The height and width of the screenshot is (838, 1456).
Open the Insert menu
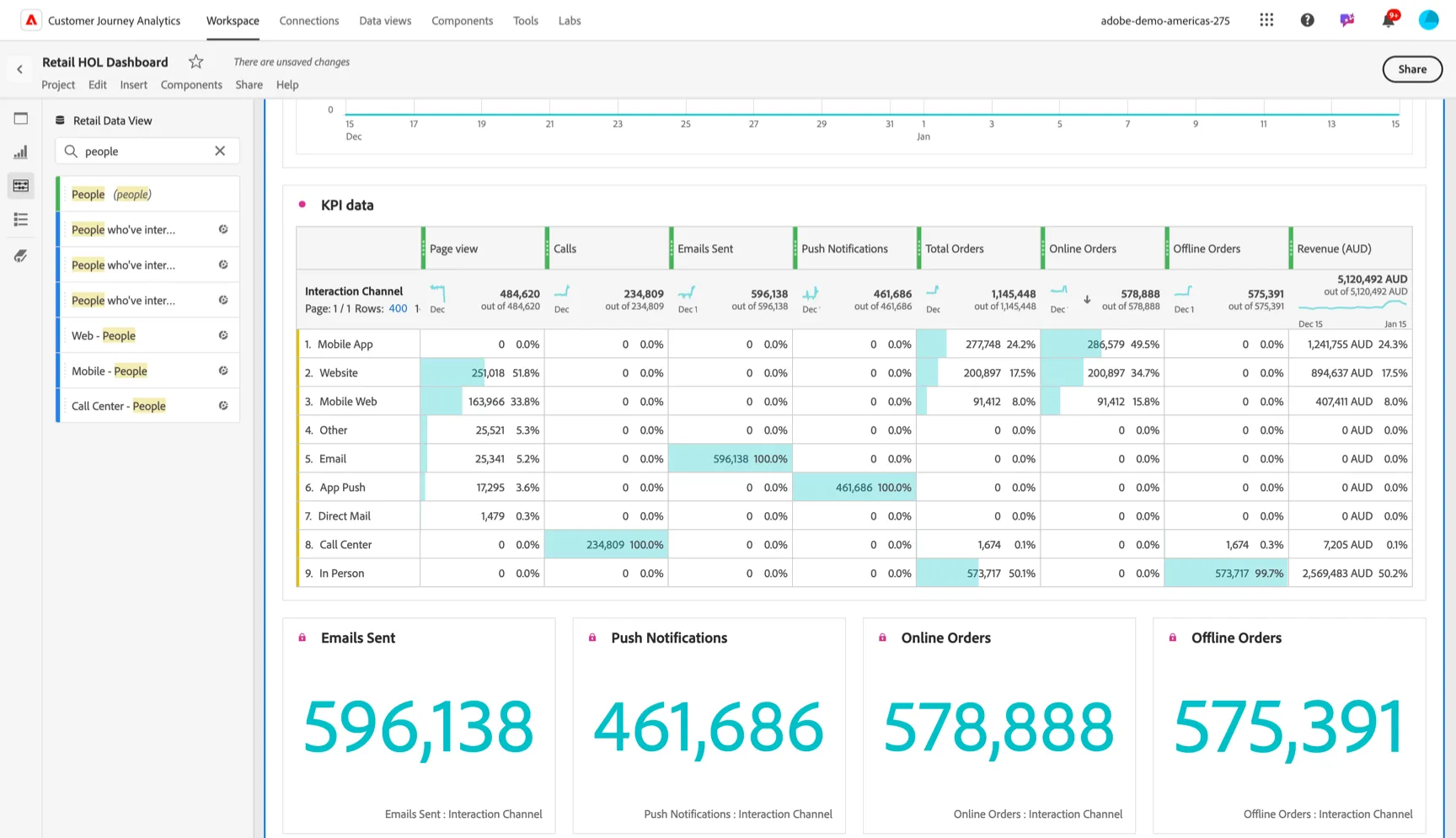[x=133, y=84]
